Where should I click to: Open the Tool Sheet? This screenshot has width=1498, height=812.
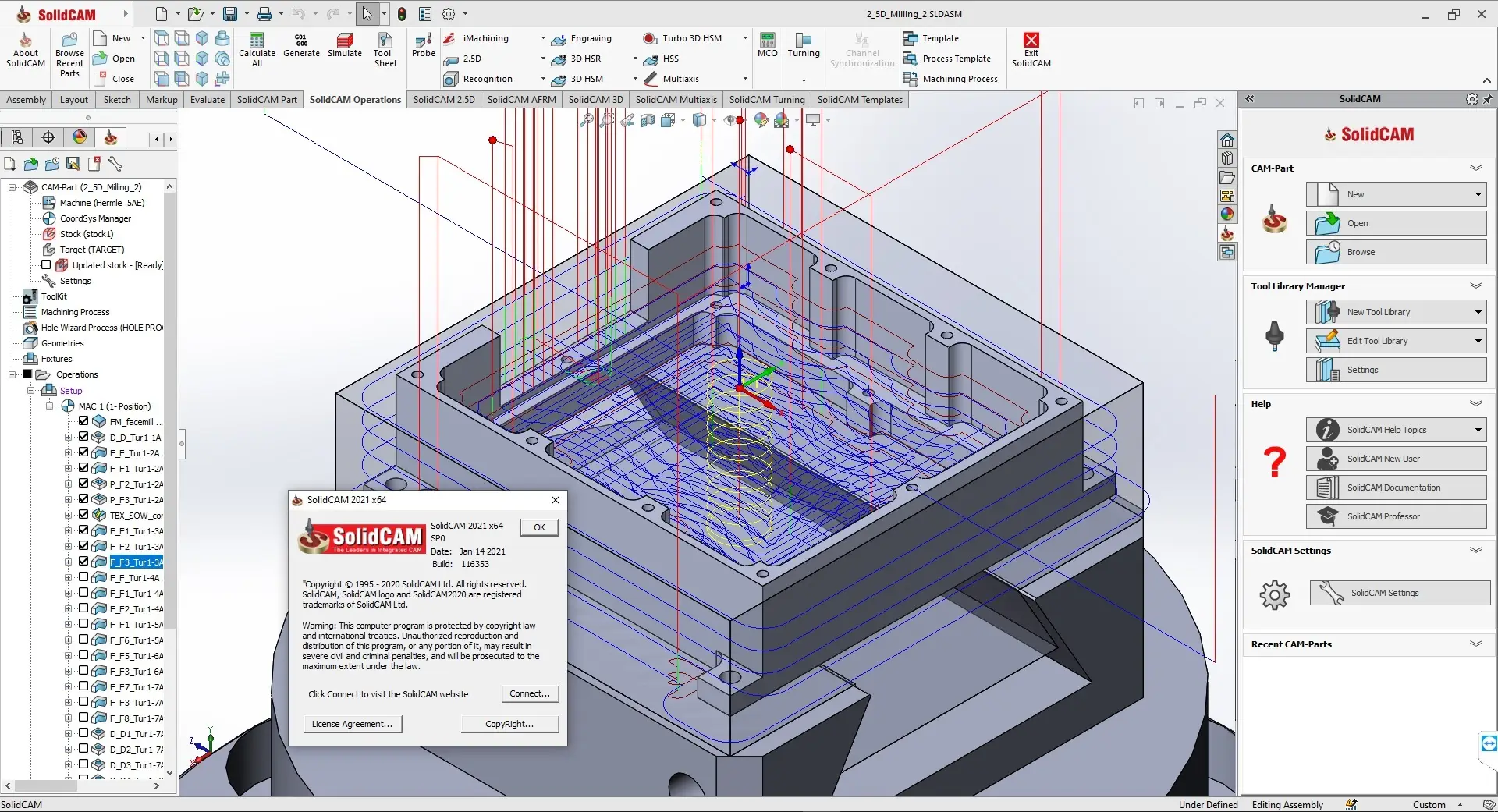tap(385, 50)
